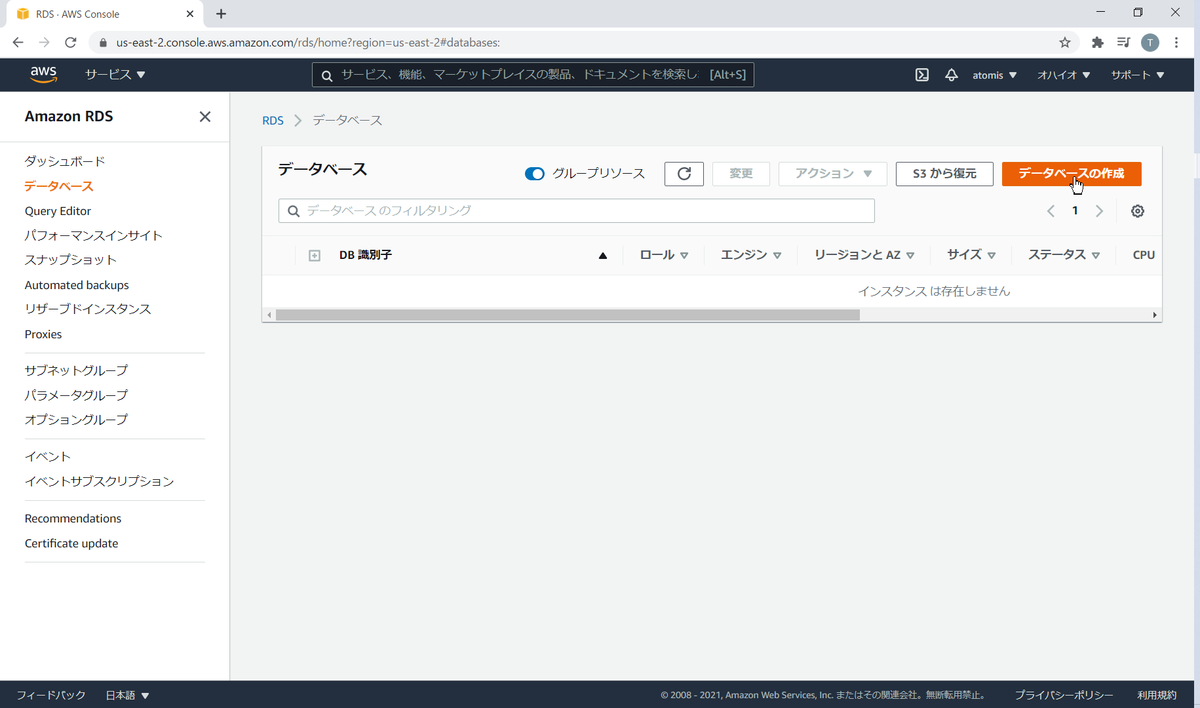Open イベント in sidebar

coord(48,456)
